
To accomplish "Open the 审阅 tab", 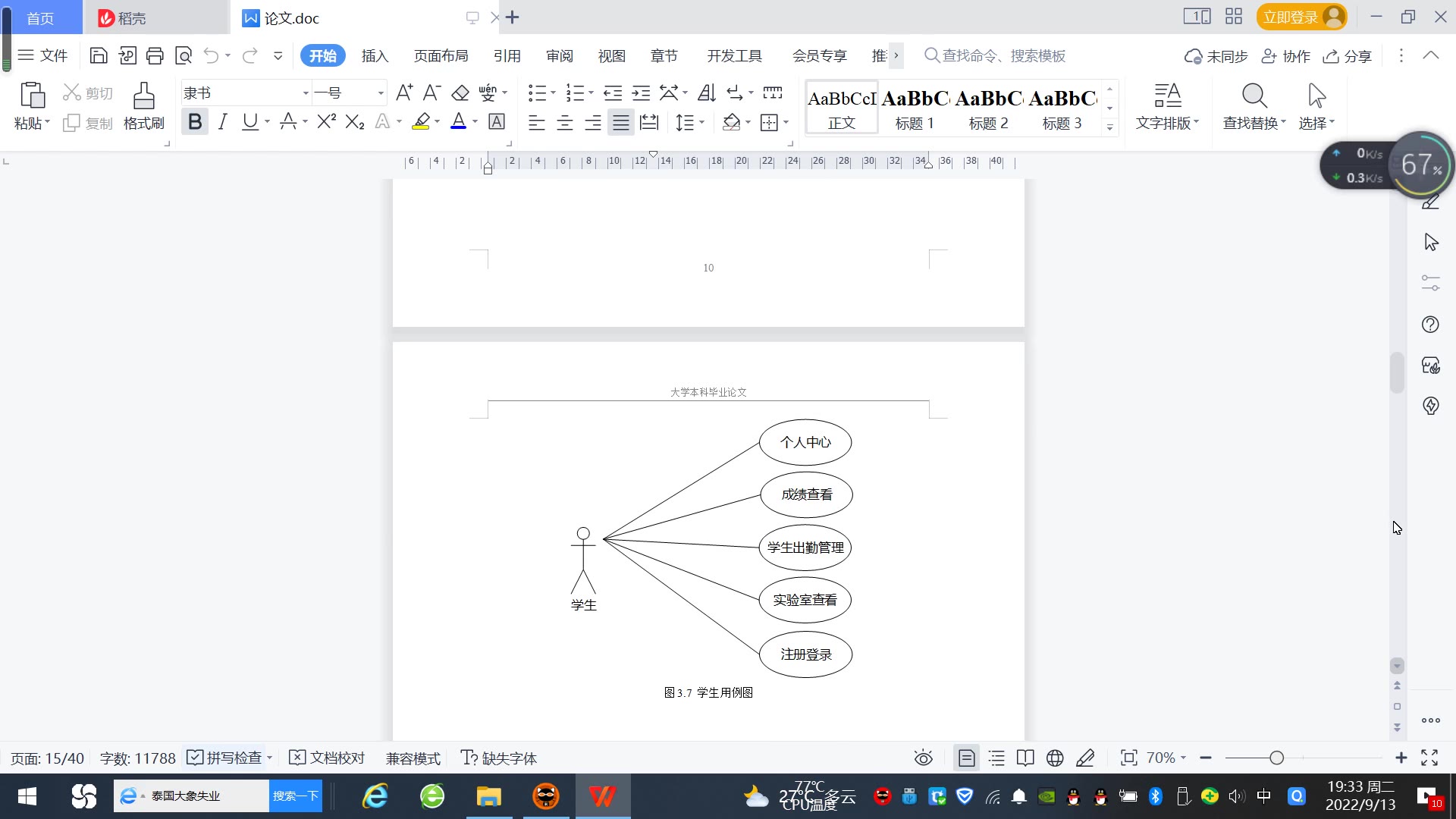I will (560, 56).
